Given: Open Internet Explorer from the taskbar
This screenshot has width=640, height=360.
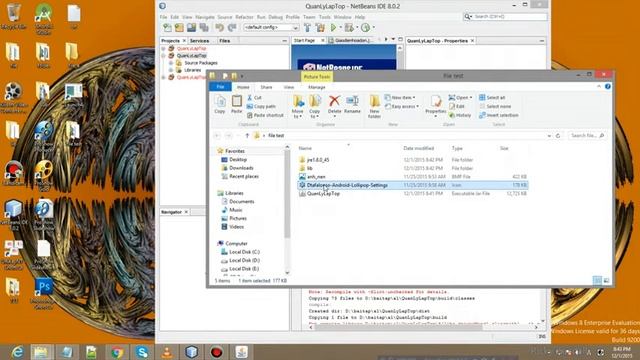Looking at the screenshot, I should coord(17,352).
